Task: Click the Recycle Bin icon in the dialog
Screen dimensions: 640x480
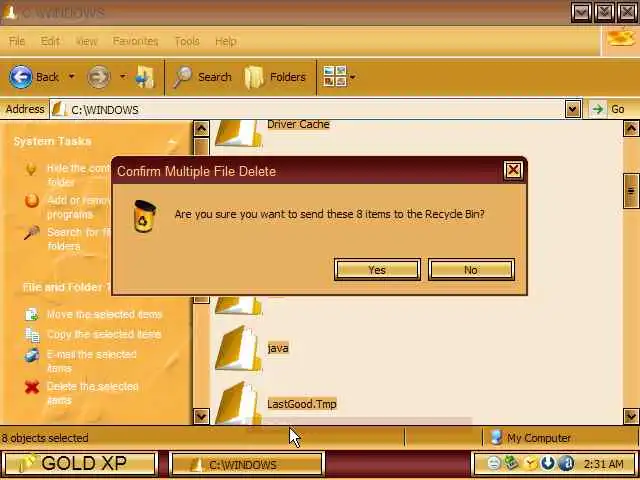Action: [x=144, y=216]
